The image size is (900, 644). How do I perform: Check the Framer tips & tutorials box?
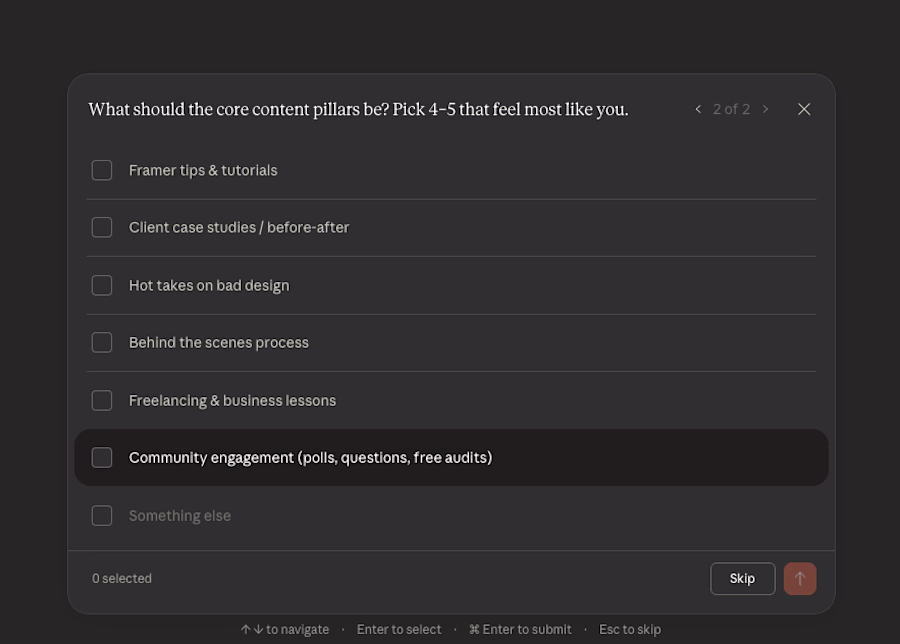point(102,170)
